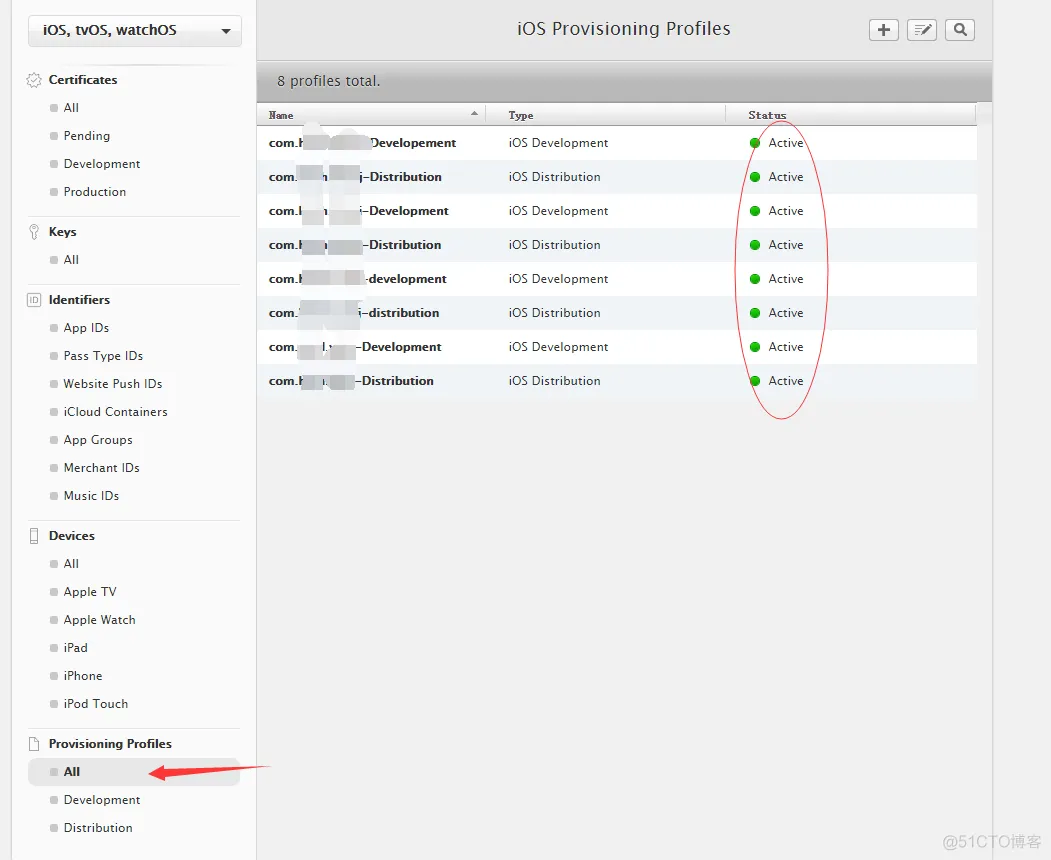
Task: Click the Keys heading
Action: click(62, 232)
